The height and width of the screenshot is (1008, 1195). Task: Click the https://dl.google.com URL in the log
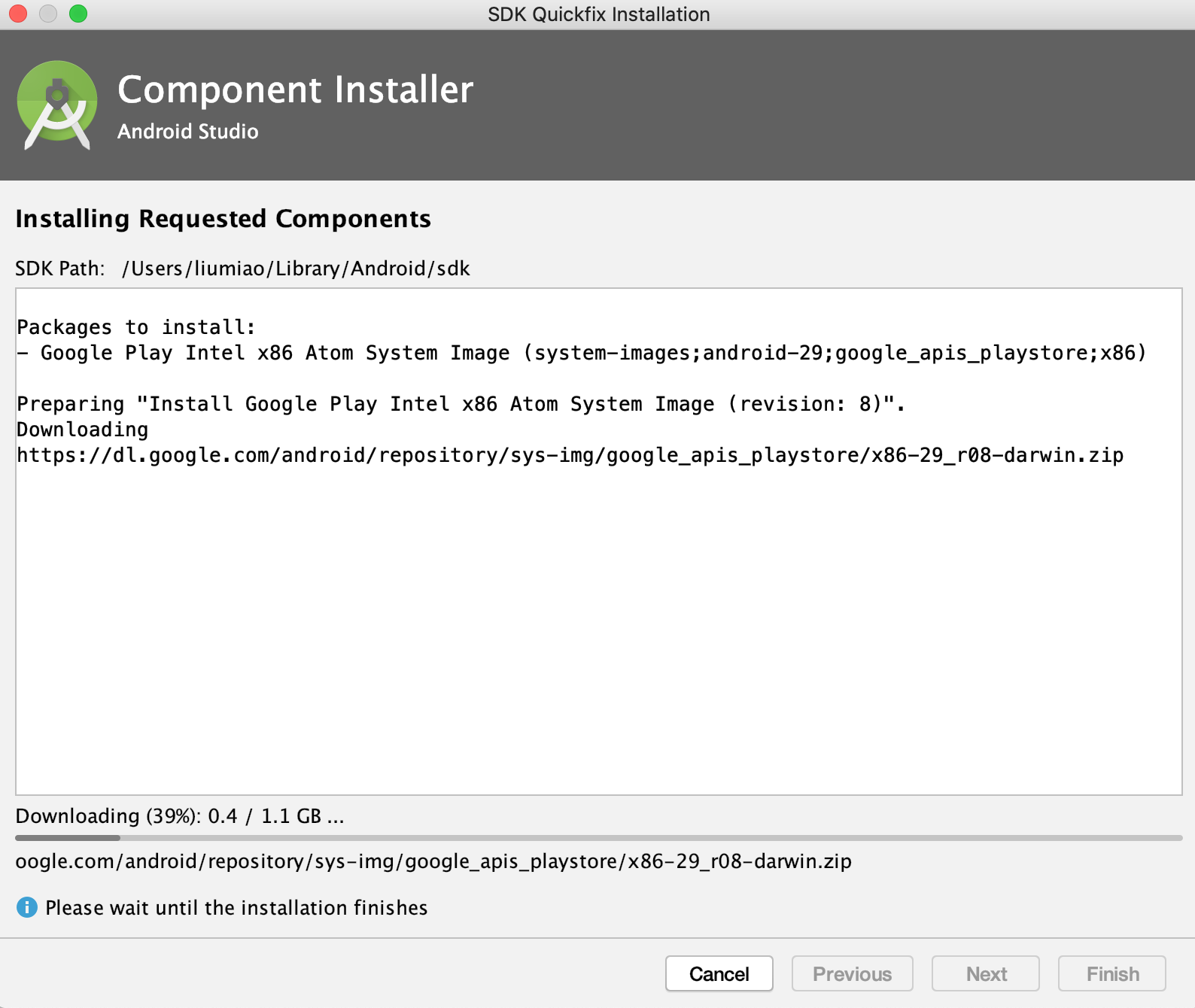(x=570, y=455)
